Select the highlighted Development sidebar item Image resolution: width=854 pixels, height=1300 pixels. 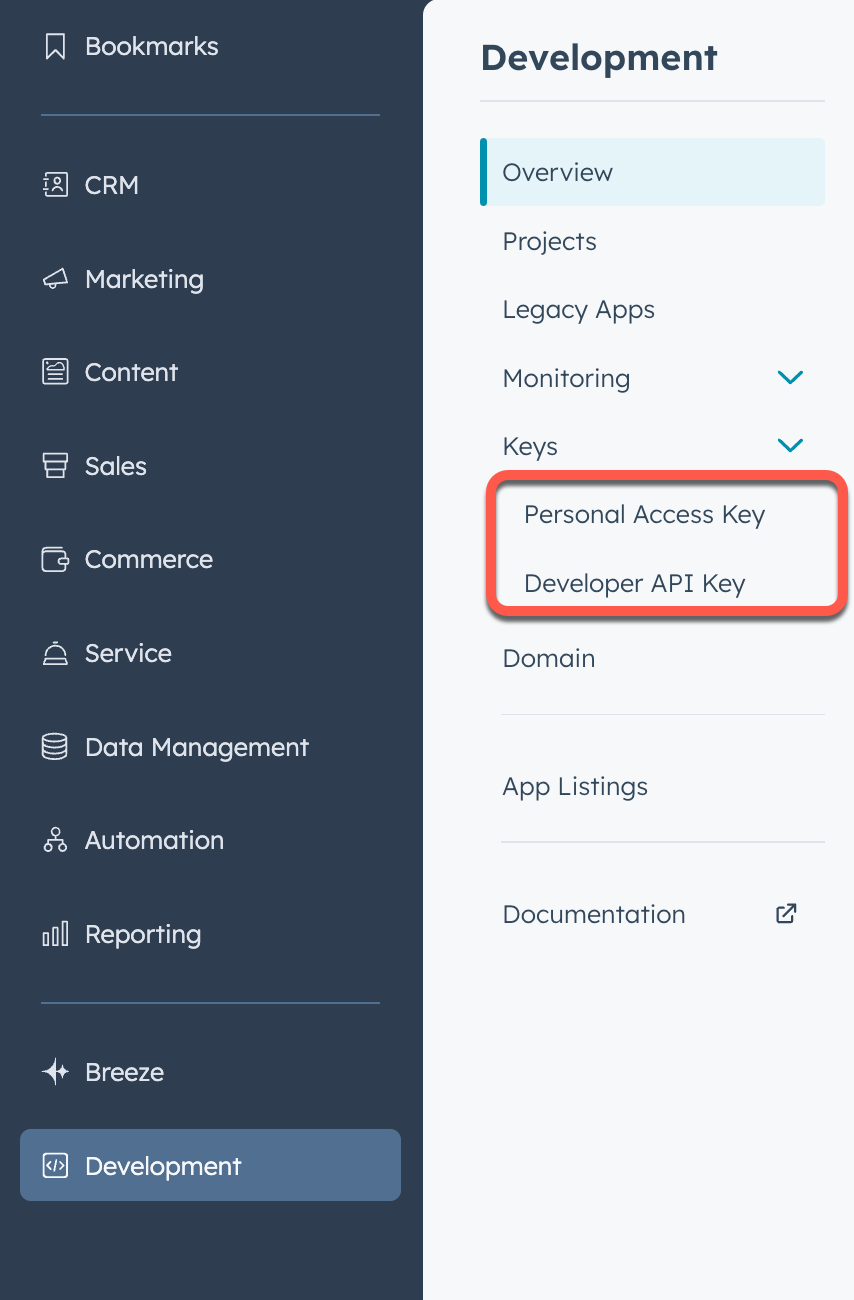(x=210, y=1165)
